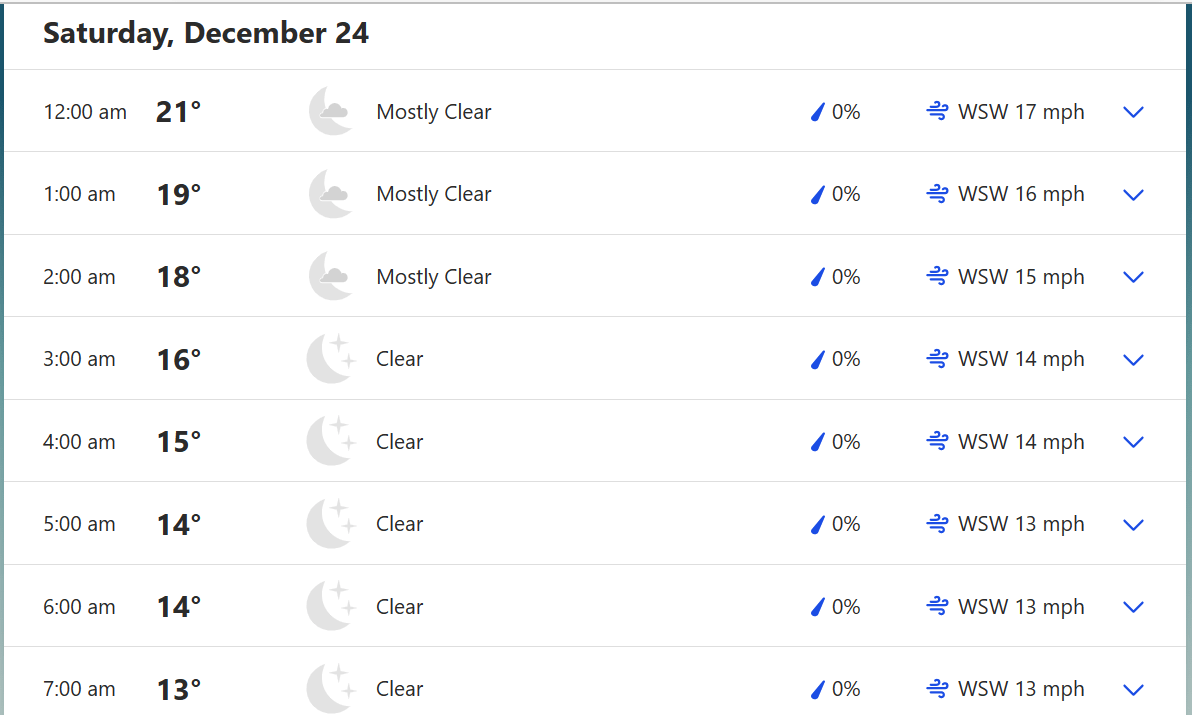Click the 21° temperature reading
Viewport: 1192px width, 715px height.
pos(178,112)
